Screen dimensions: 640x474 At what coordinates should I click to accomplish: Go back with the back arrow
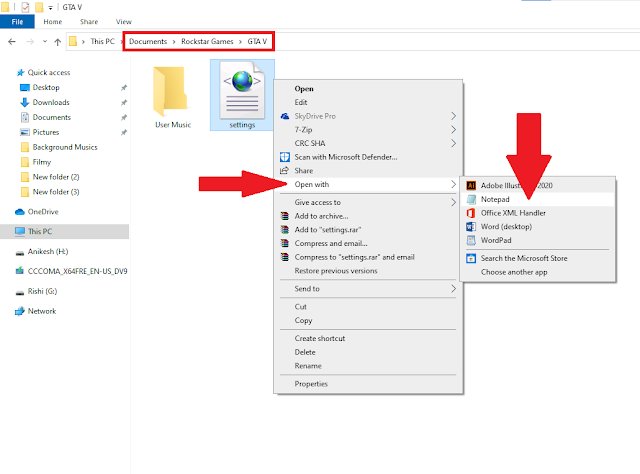[12, 42]
